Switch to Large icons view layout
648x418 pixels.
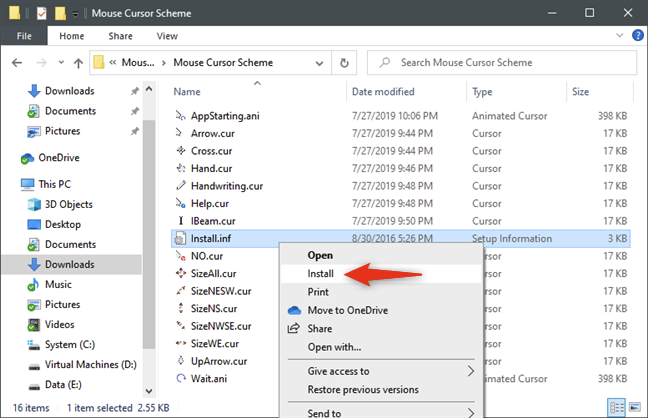pos(634,408)
